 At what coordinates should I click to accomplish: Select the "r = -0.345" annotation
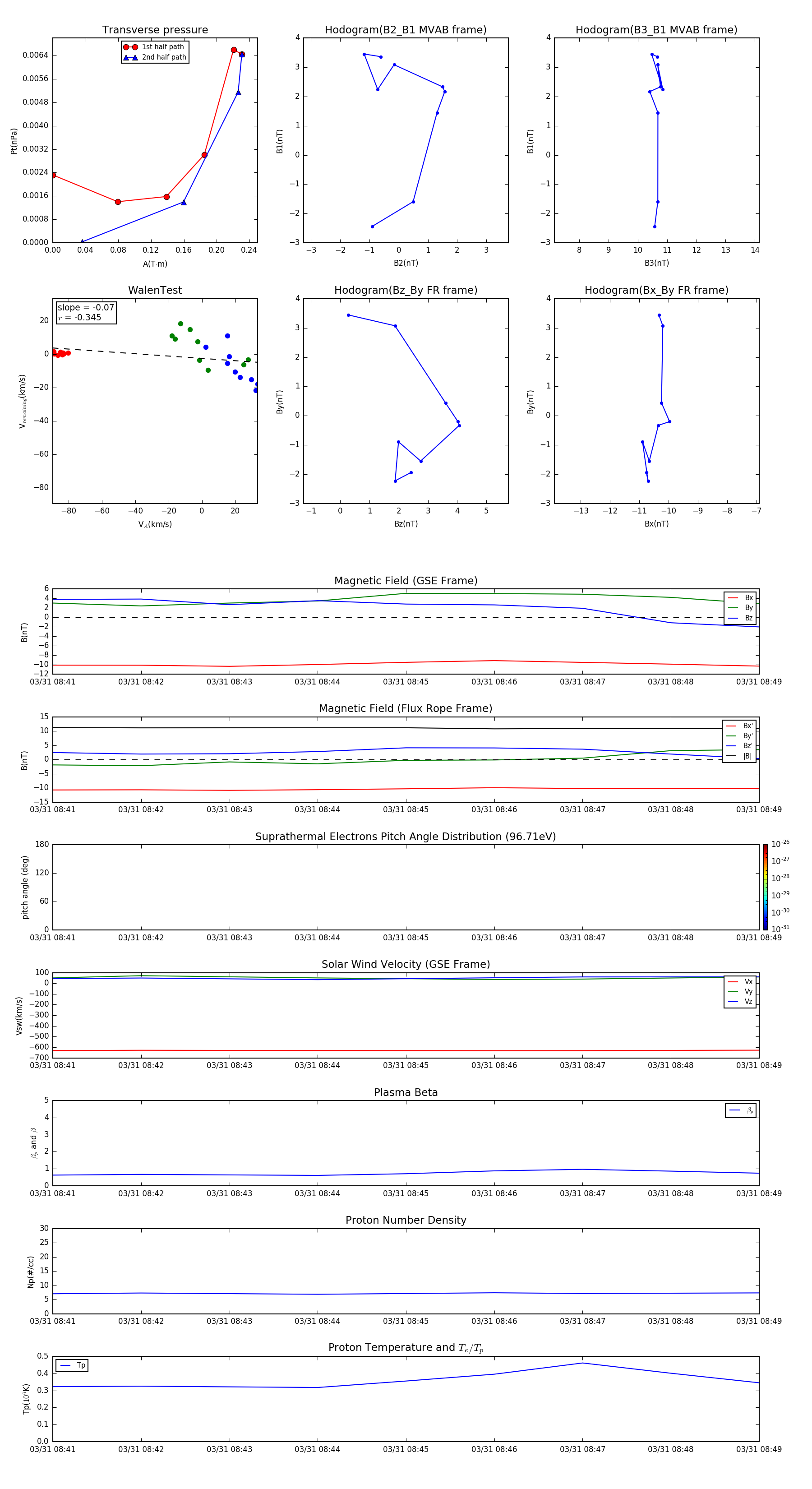pos(80,317)
